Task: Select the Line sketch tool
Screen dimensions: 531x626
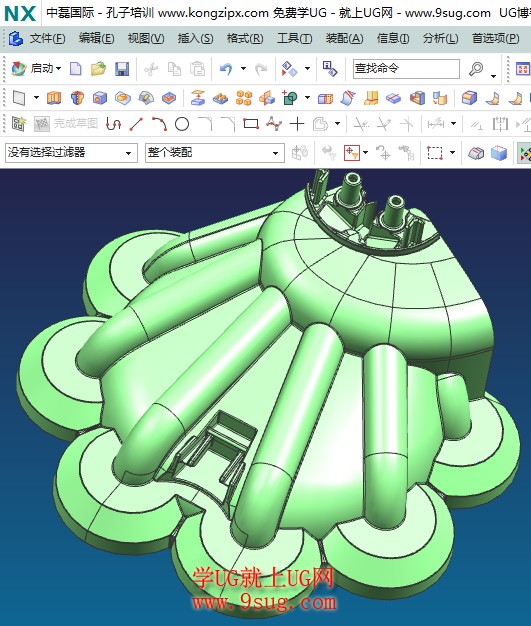Action: (x=136, y=124)
